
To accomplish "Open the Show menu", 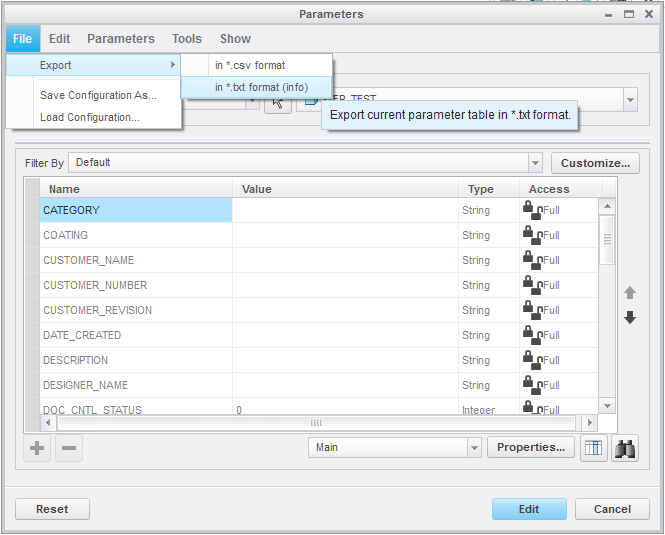I will pyautogui.click(x=235, y=39).
